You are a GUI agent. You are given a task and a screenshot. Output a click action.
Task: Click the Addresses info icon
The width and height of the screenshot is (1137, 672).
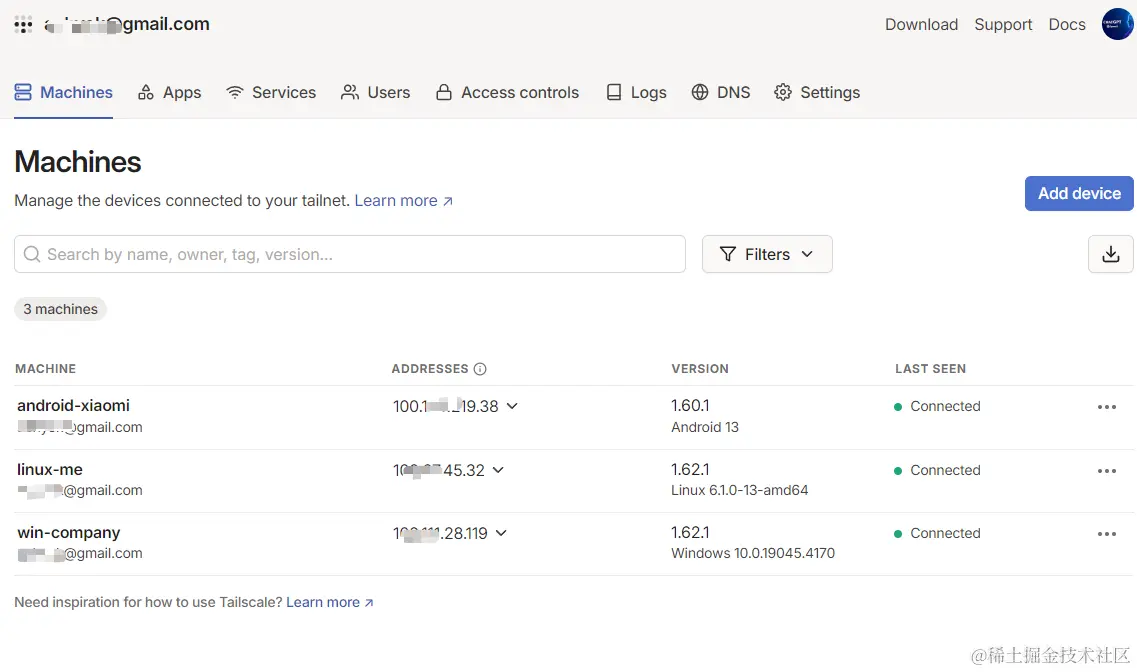[480, 369]
